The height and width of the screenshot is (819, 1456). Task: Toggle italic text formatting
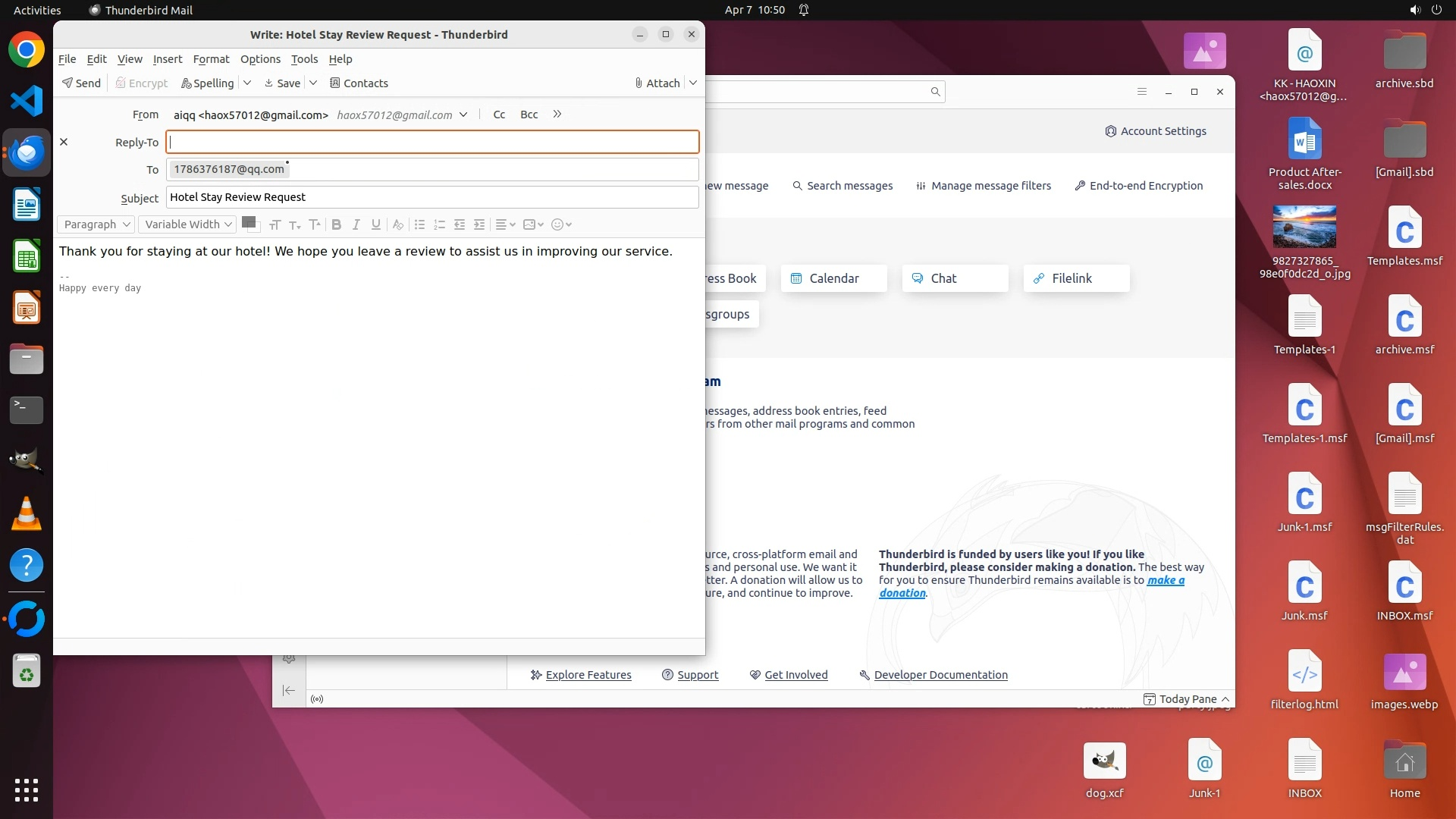(356, 224)
